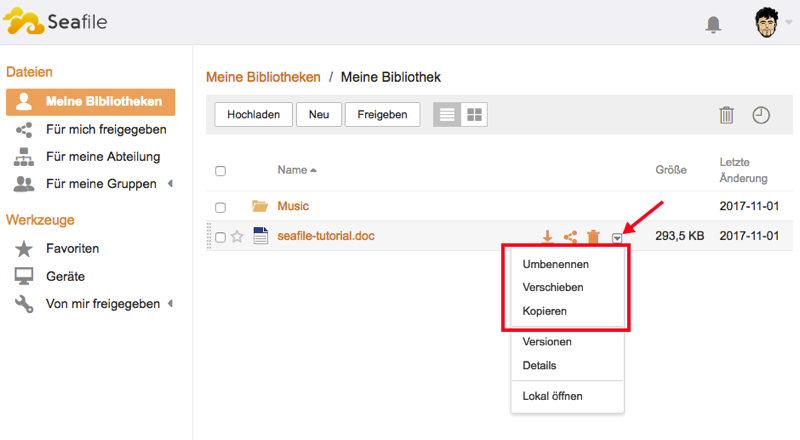The width and height of the screenshot is (800, 440).
Task: Tick the checkbox for the Music folder
Action: (220, 207)
